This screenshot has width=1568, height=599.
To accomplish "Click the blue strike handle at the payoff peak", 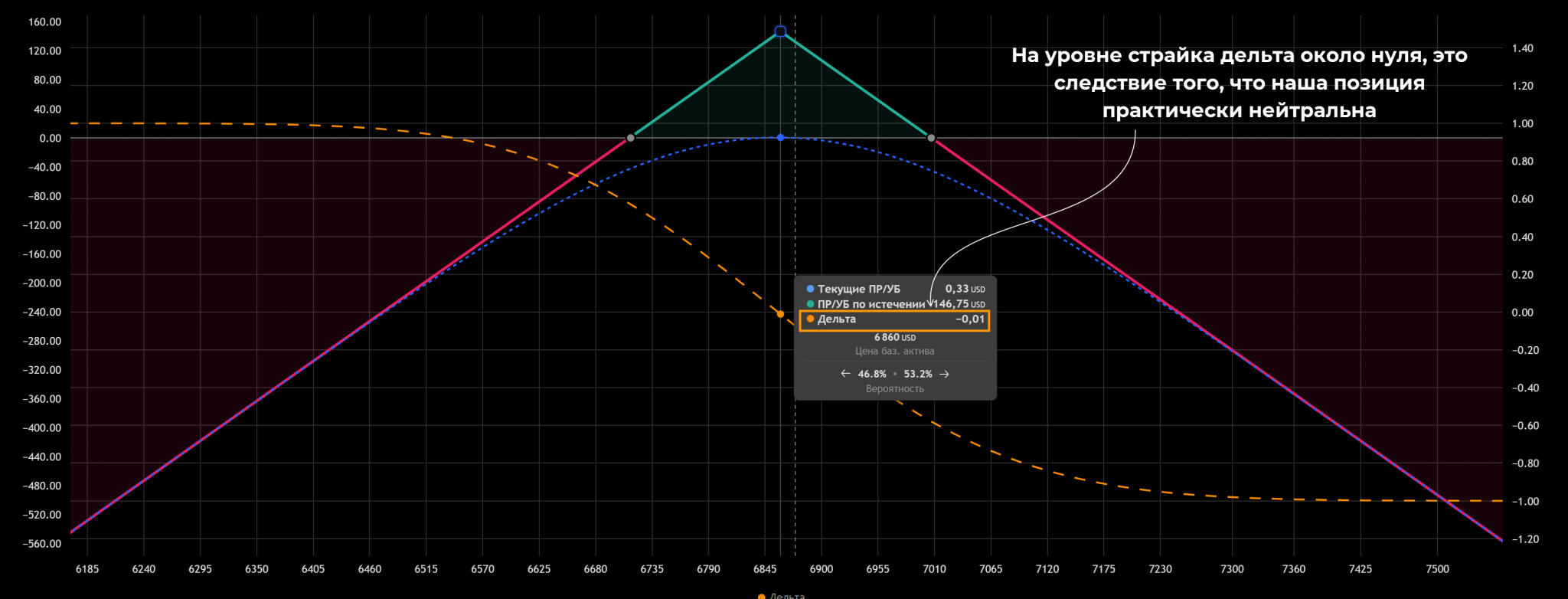I will pyautogui.click(x=780, y=31).
